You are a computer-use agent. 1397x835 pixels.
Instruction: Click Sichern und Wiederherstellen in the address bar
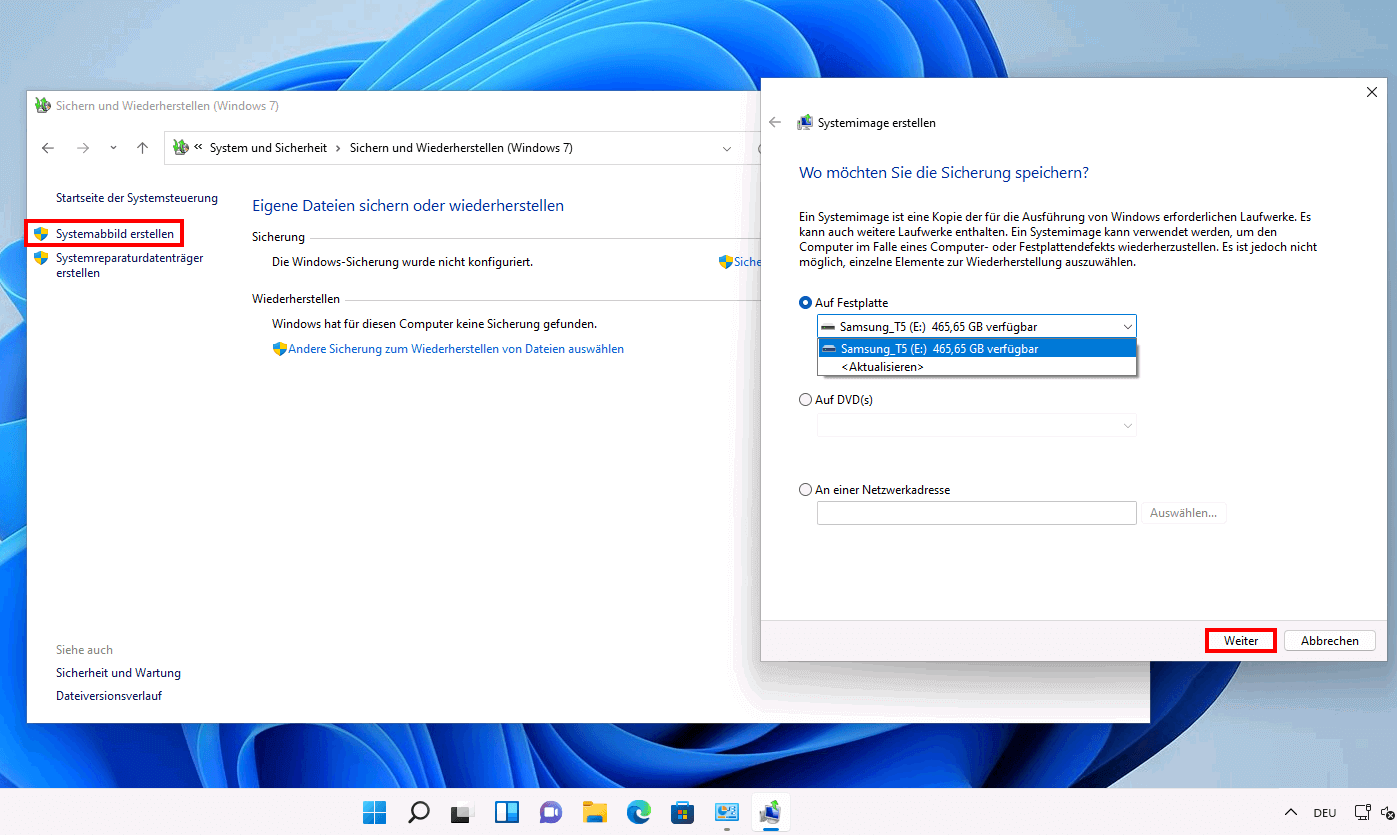(x=461, y=147)
